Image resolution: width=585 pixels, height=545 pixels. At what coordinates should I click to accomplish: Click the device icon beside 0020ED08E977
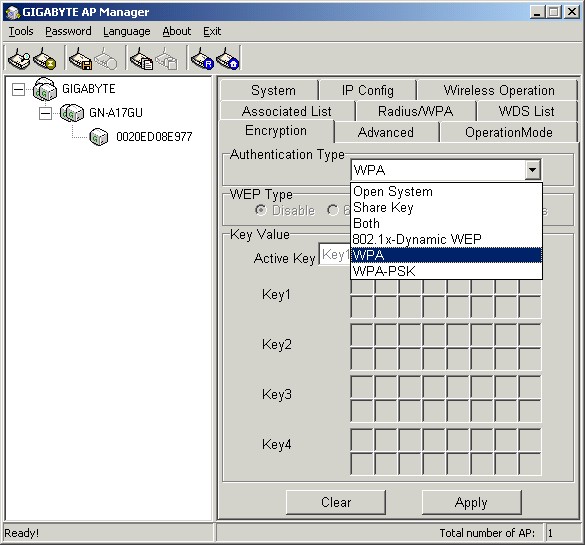click(x=99, y=137)
